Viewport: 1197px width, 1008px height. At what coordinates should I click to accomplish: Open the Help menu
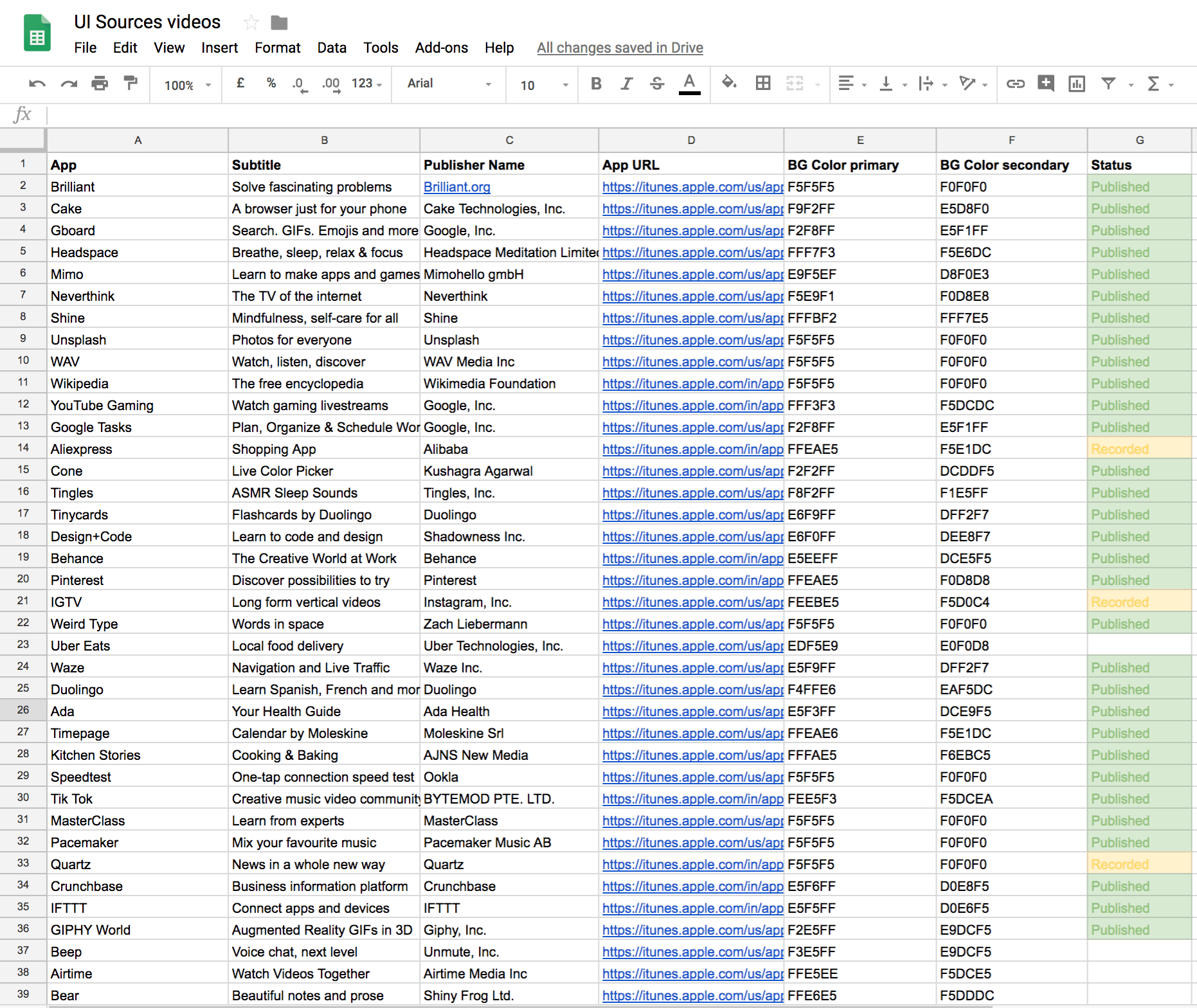click(499, 48)
